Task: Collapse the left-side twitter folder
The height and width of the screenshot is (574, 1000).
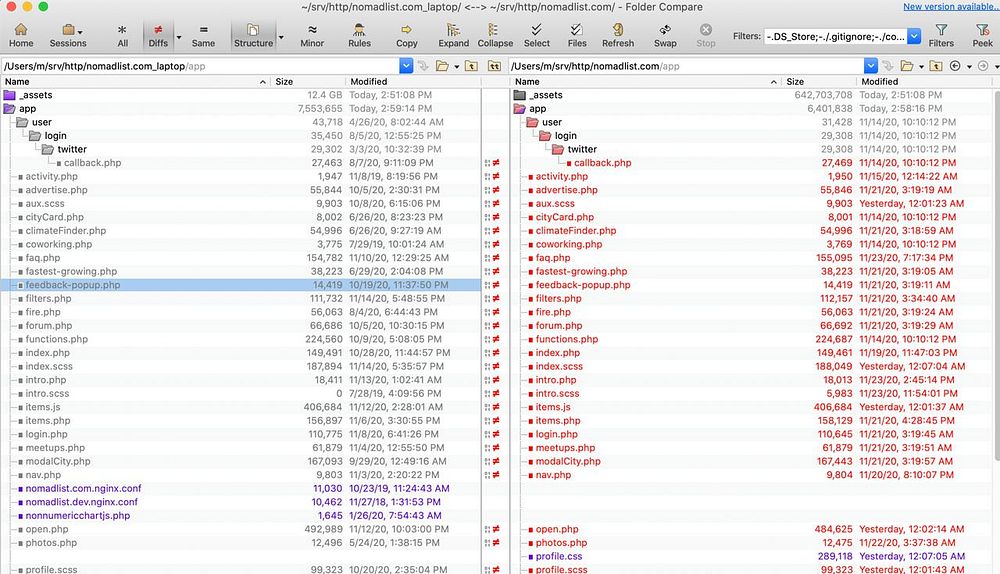Action: pyautogui.click(x=49, y=149)
